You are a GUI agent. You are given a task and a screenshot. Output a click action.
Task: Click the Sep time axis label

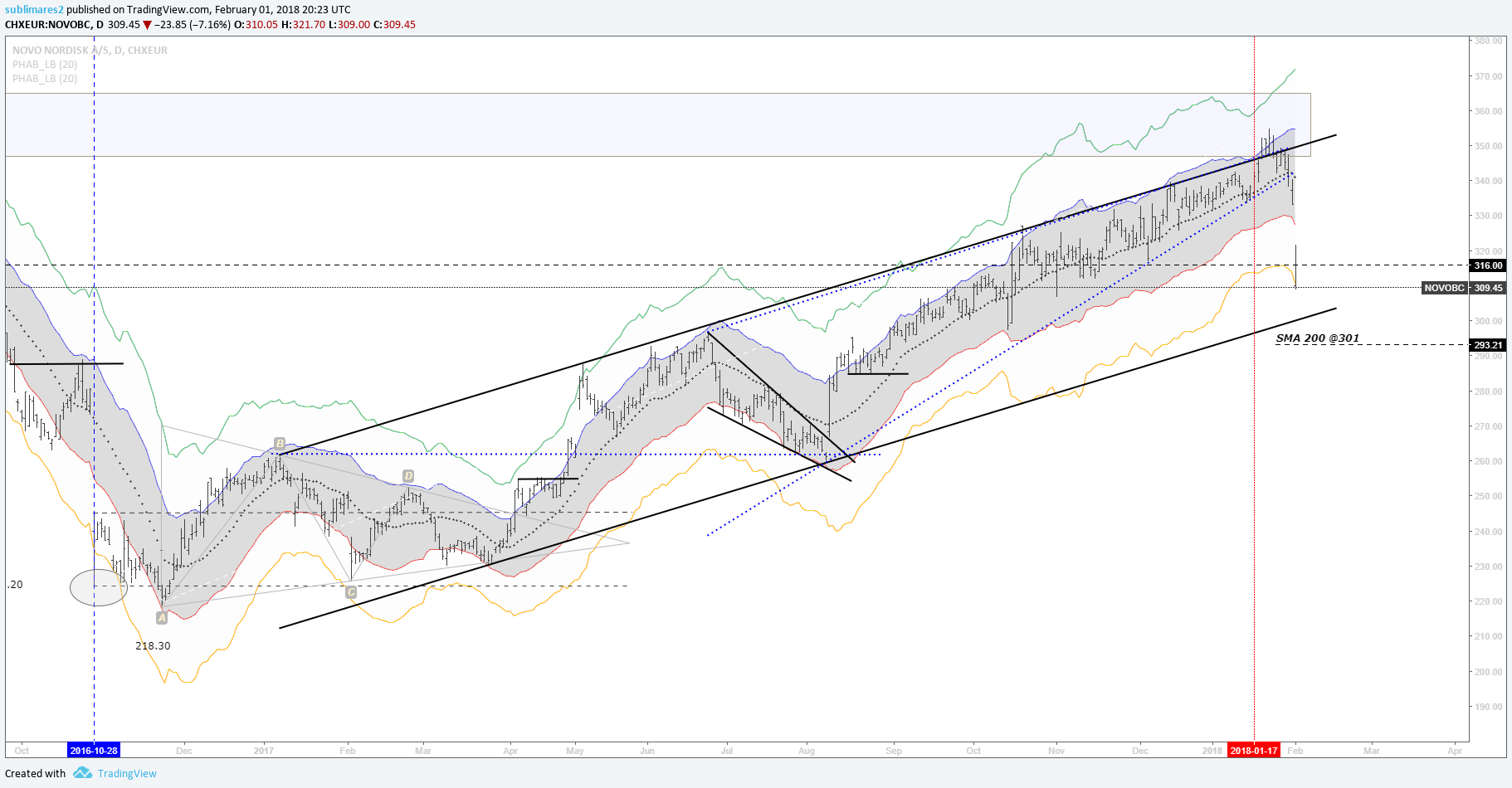pyautogui.click(x=894, y=751)
